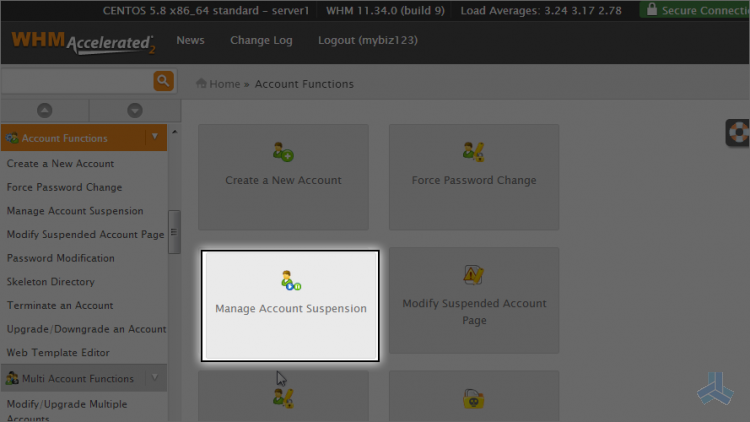Screen dimensions: 750x422
Task: Open Web Template Editor sidebar link
Action: [57, 352]
